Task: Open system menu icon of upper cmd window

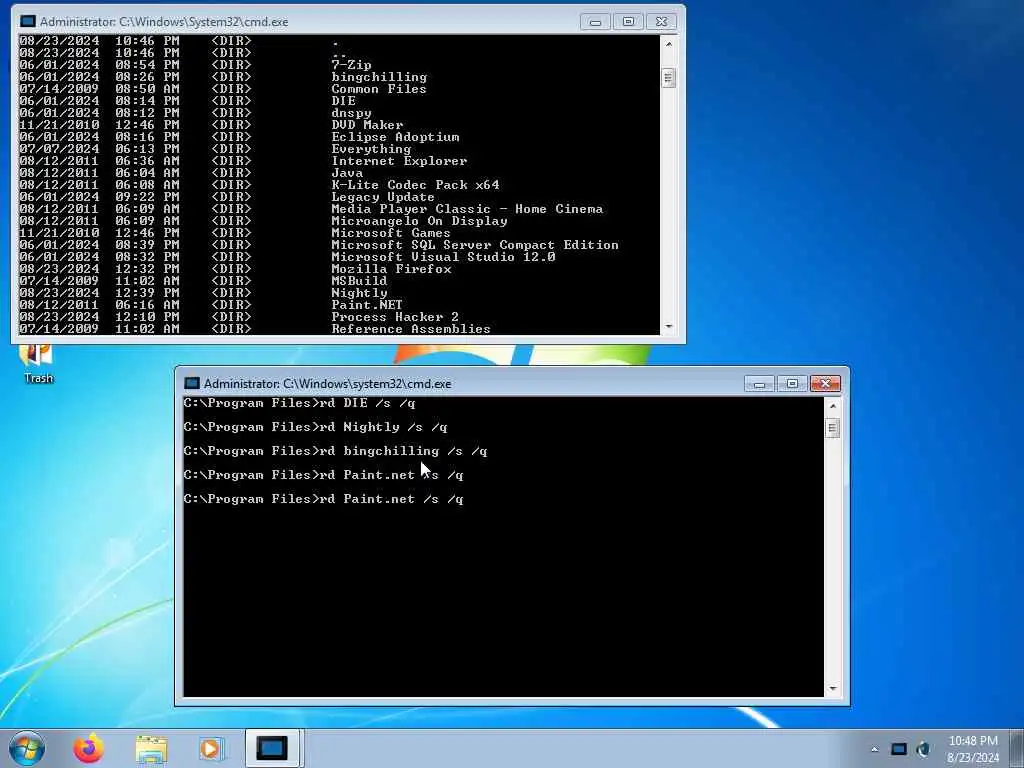Action: pos(27,22)
